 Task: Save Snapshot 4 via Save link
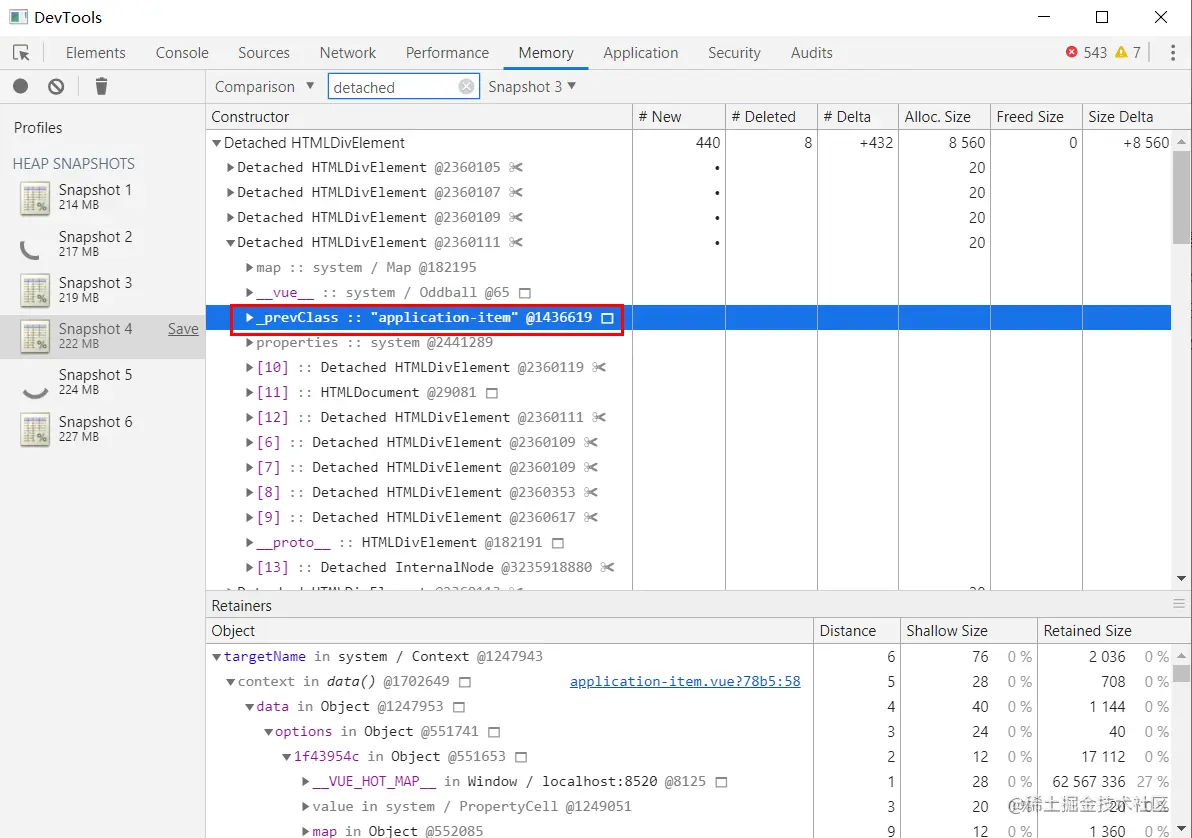click(183, 329)
